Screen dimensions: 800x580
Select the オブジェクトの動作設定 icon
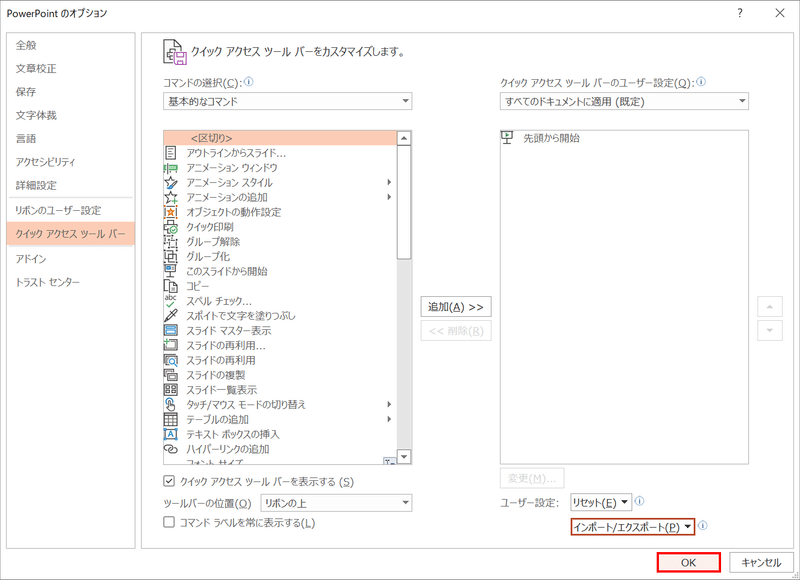171,212
